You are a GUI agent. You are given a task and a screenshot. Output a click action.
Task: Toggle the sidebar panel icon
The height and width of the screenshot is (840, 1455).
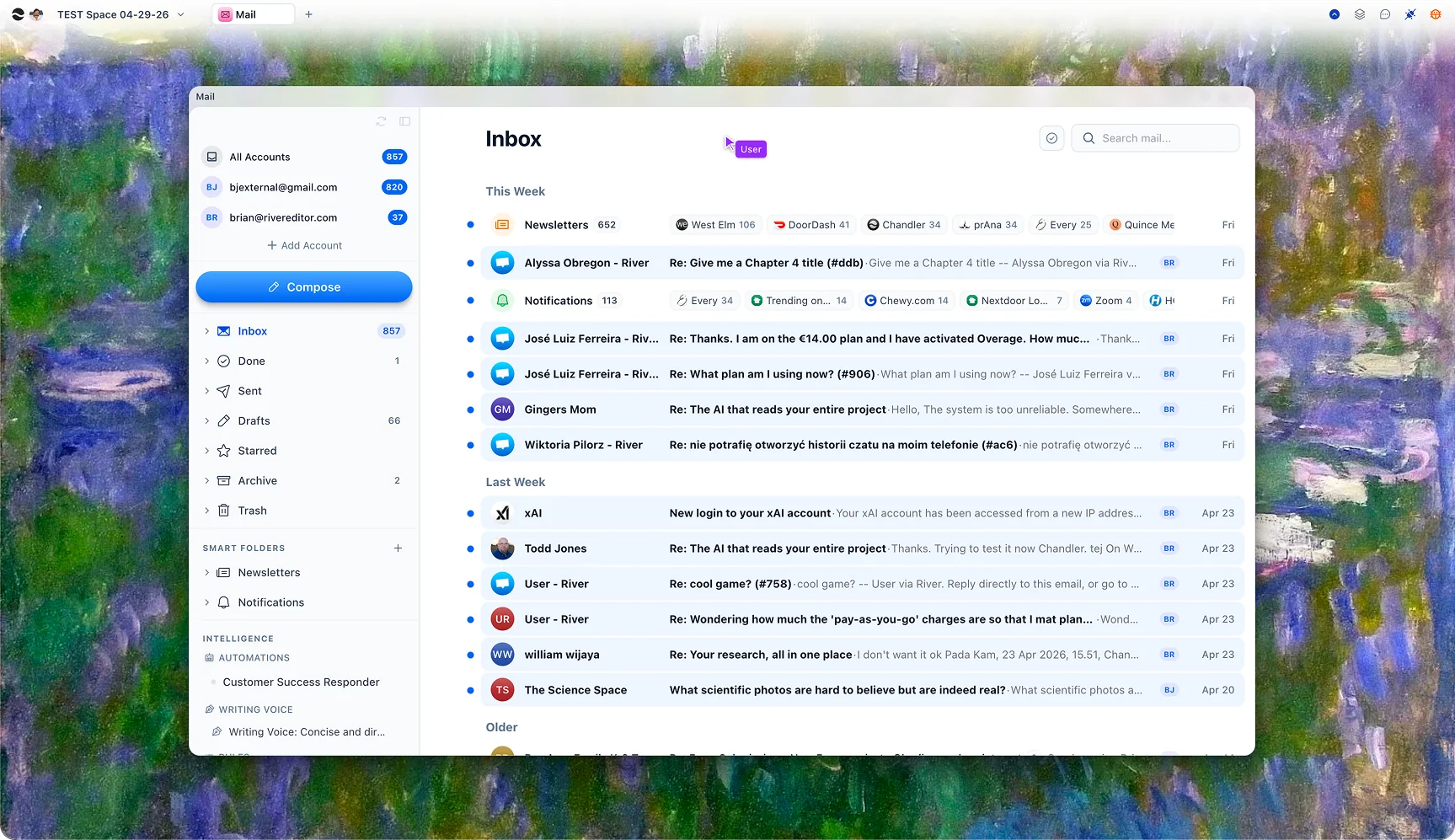404,121
